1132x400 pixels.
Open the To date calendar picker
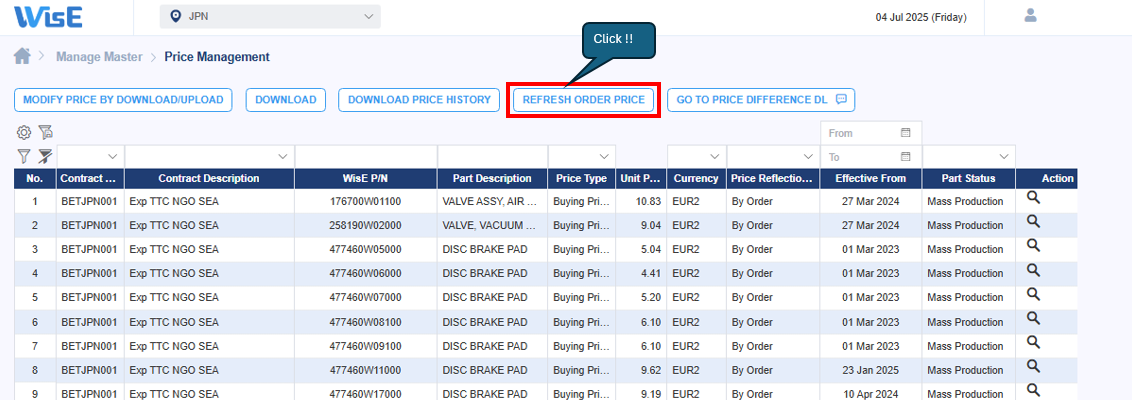(905, 157)
